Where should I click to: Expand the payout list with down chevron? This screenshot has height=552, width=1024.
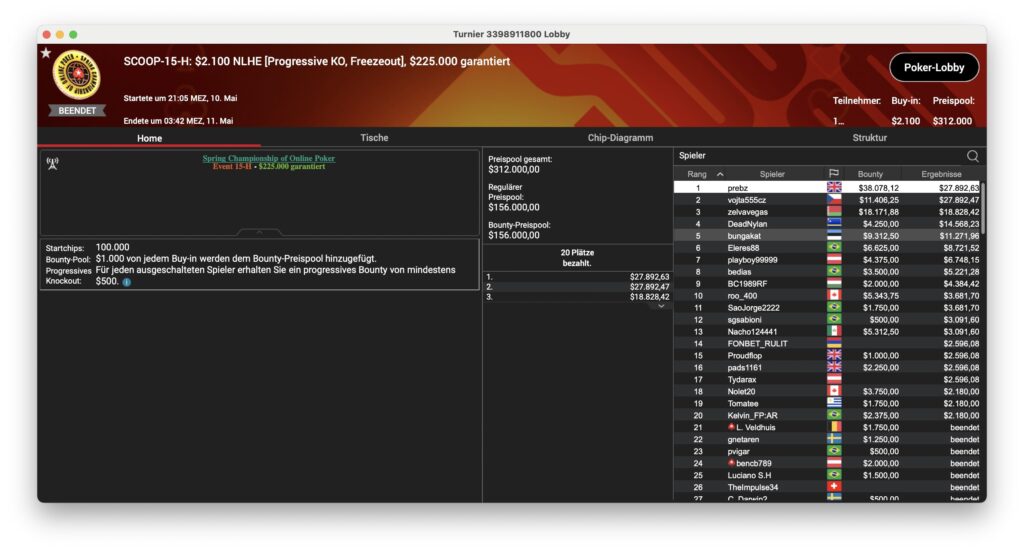660,306
